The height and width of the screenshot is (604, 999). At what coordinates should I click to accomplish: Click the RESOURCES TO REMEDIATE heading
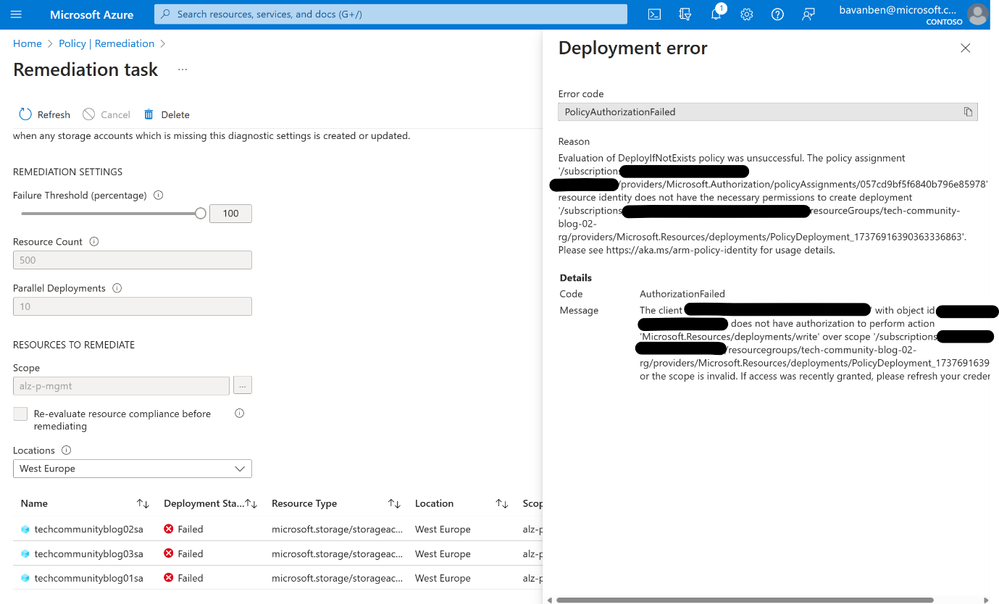[x=74, y=345]
